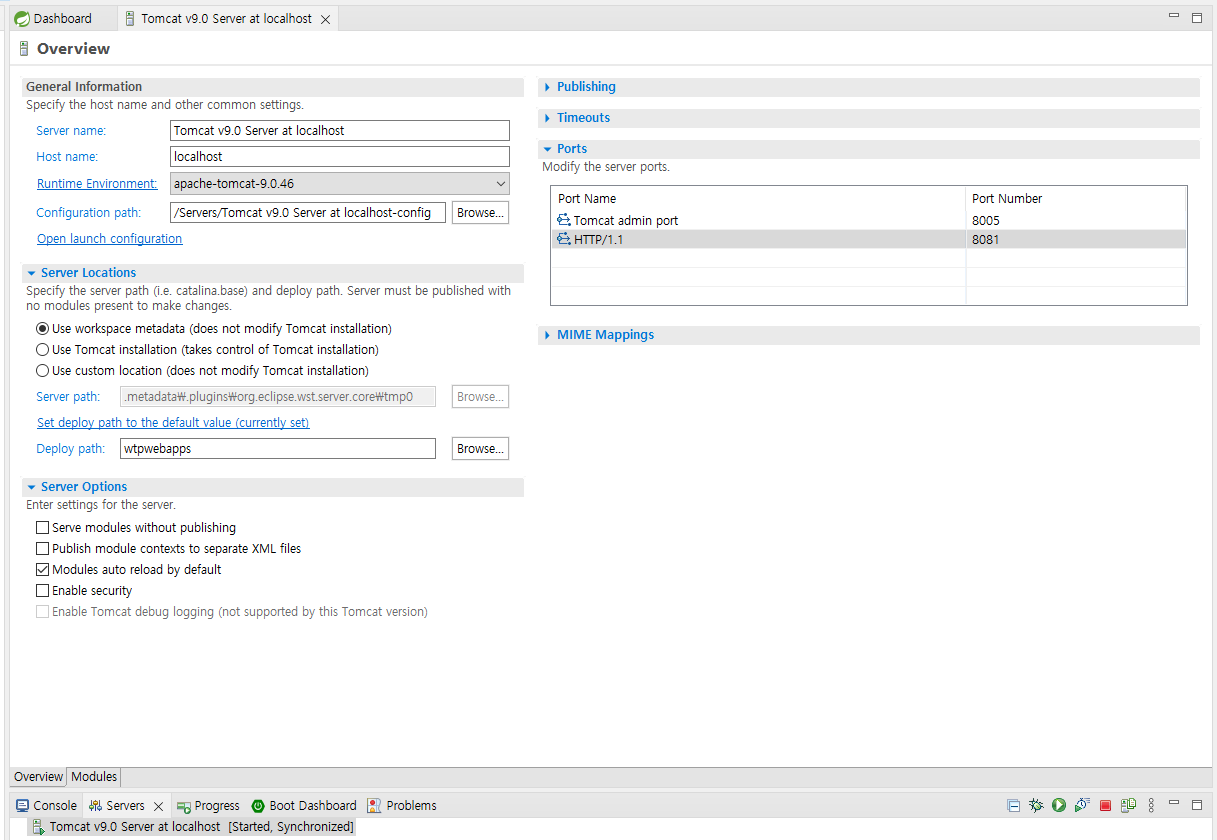Set deploy path to default value link

coord(173,423)
